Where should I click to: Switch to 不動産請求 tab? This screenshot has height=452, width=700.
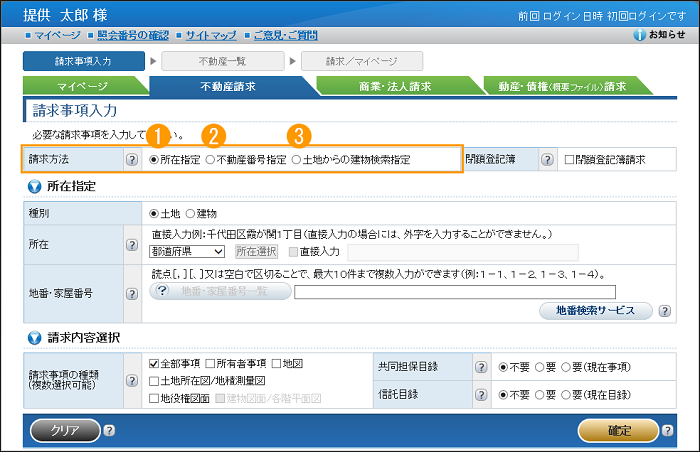point(229,86)
